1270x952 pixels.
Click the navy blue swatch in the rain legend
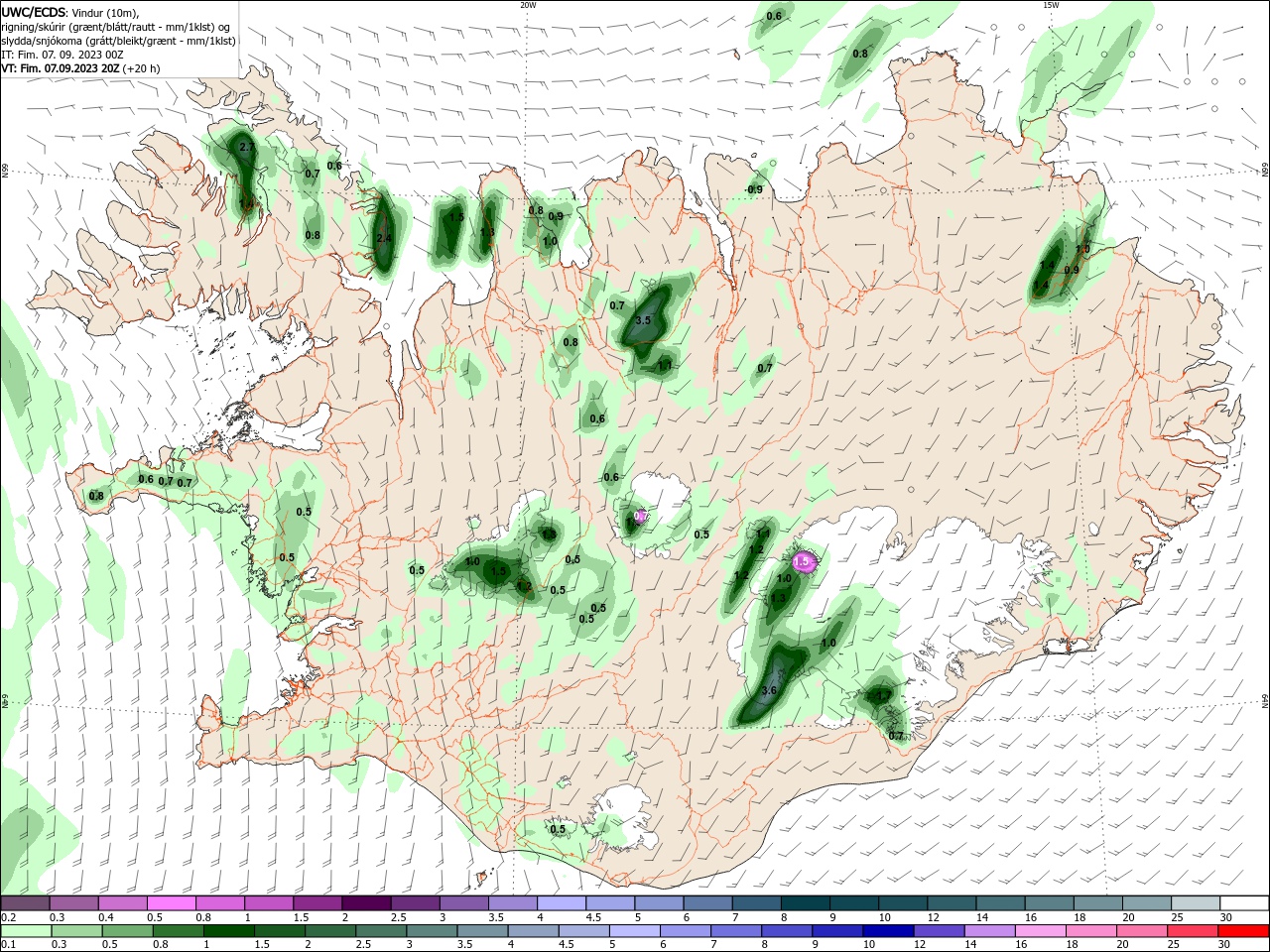pos(887,931)
